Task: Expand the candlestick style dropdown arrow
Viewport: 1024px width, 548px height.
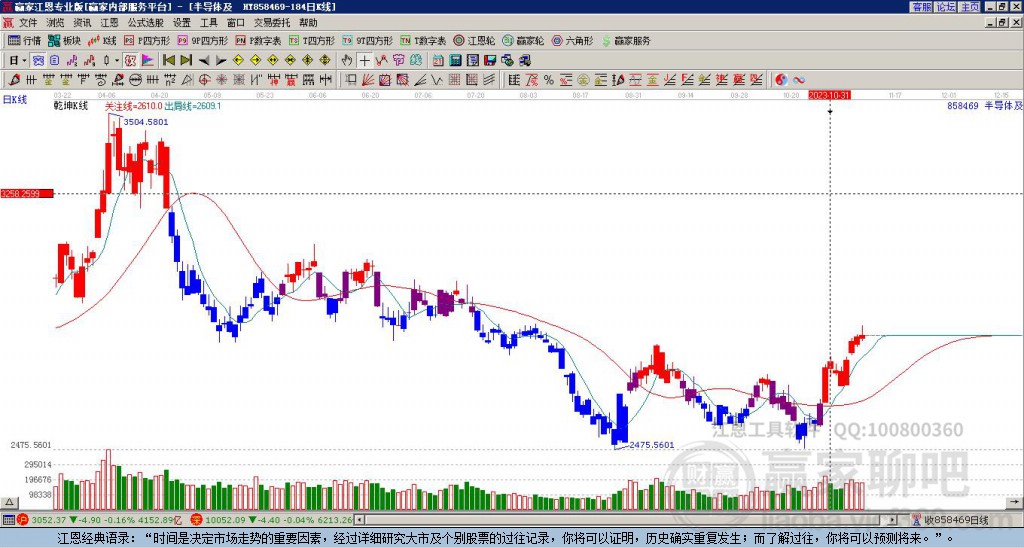Action: 117,61
